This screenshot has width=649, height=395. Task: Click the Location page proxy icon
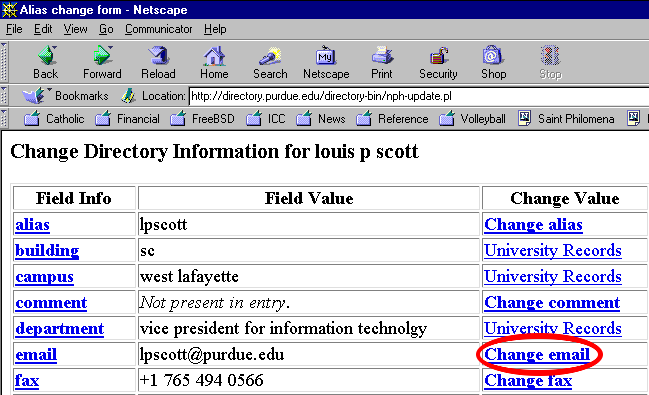point(128,96)
